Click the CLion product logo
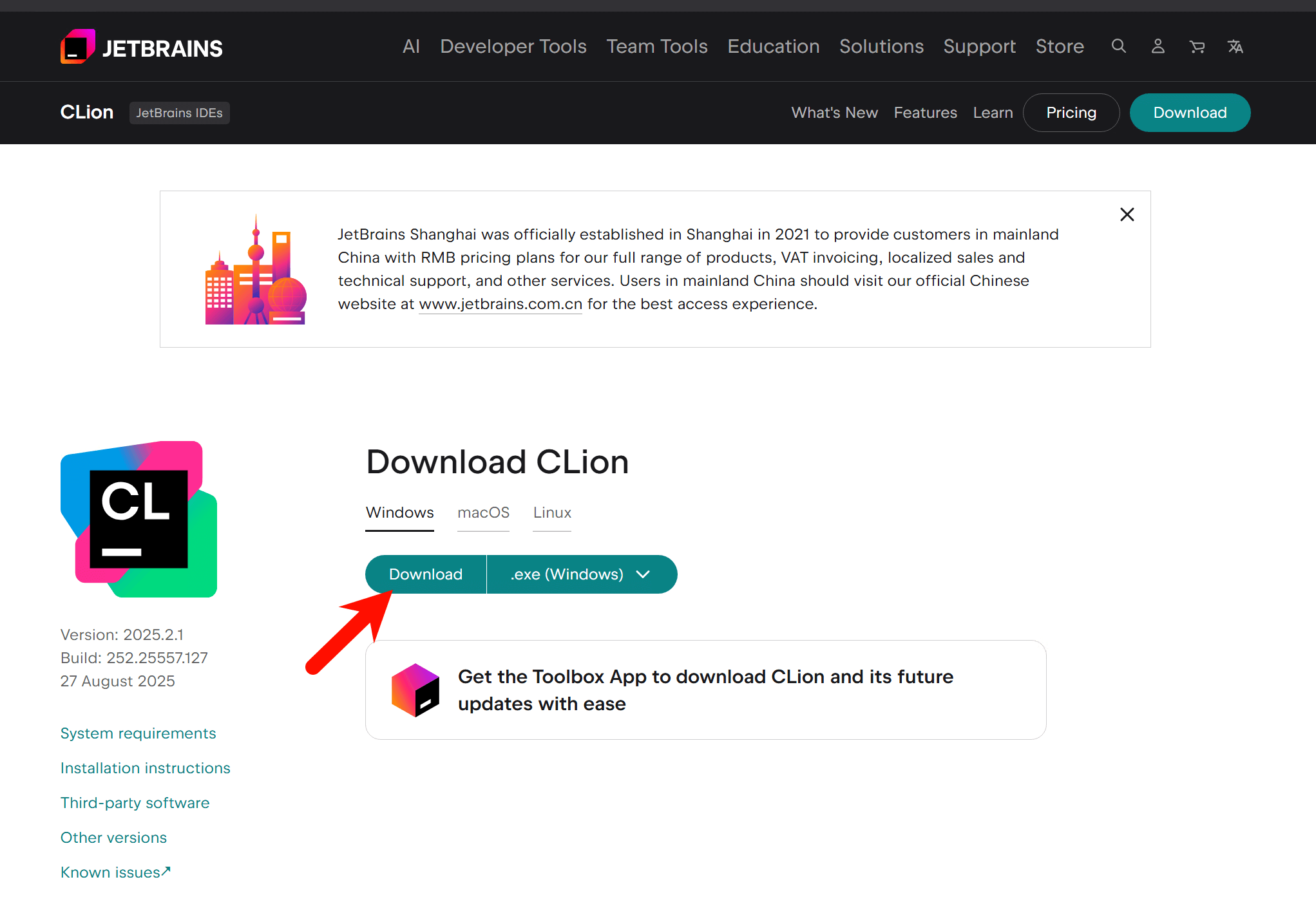This screenshot has height=913, width=1316. (x=138, y=519)
